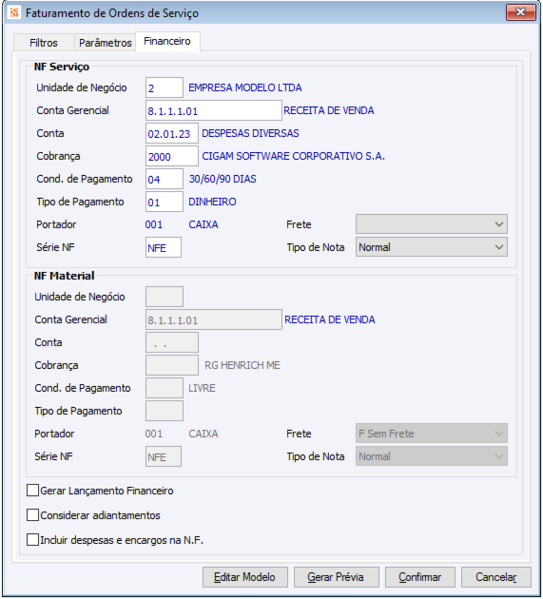Open the NF Serviço Frete dropdown
543x599 pixels.
coord(431,224)
